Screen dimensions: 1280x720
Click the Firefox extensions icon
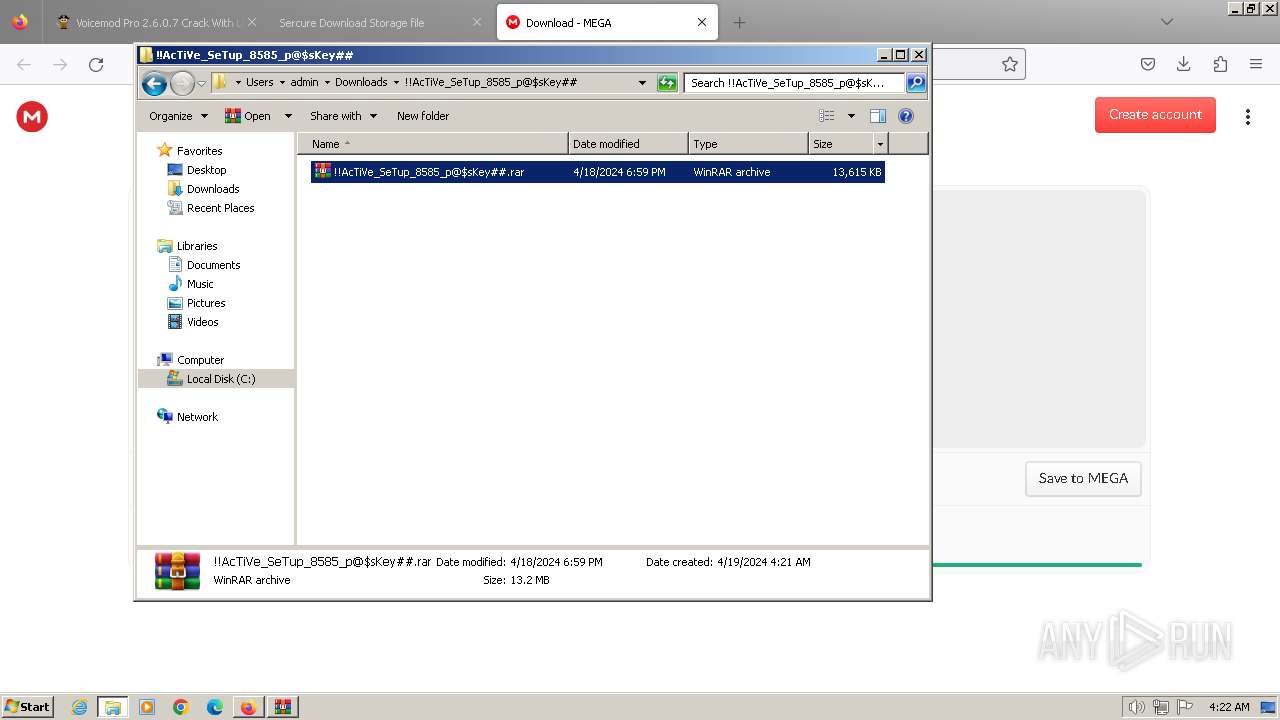click(1220, 64)
